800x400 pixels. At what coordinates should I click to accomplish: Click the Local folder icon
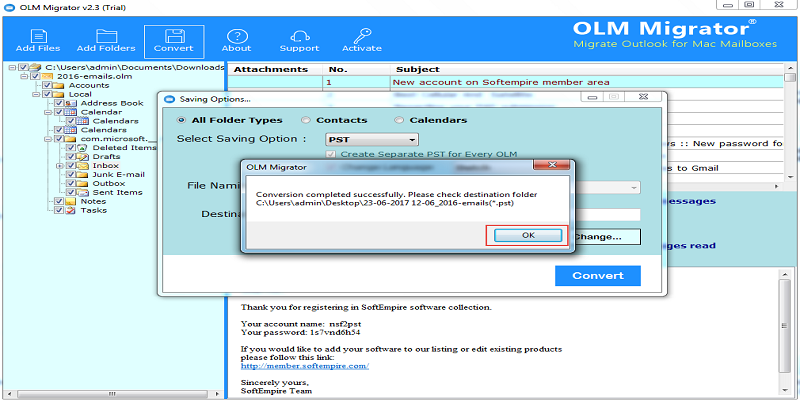click(60, 94)
